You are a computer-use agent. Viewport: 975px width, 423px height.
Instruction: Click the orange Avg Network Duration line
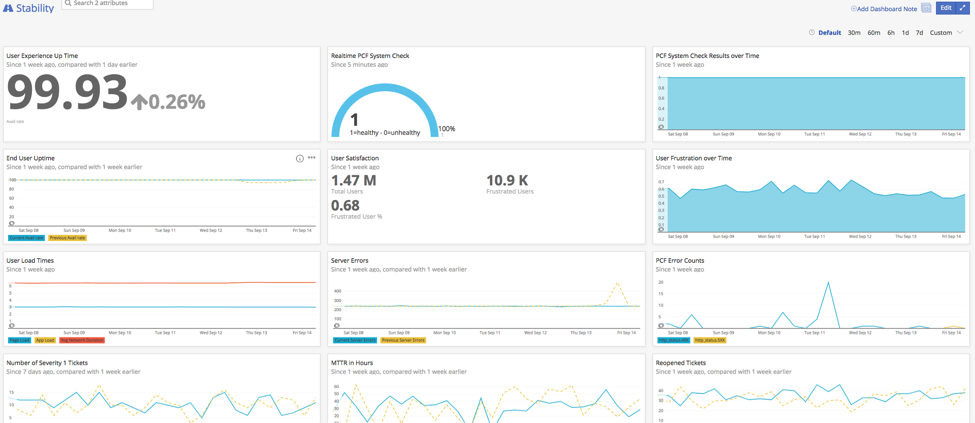pyautogui.click(x=164, y=283)
